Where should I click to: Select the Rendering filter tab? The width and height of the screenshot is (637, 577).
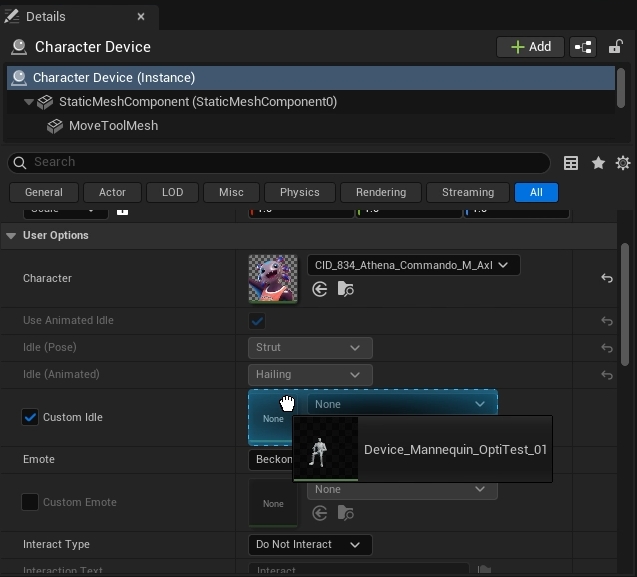[x=380, y=192]
